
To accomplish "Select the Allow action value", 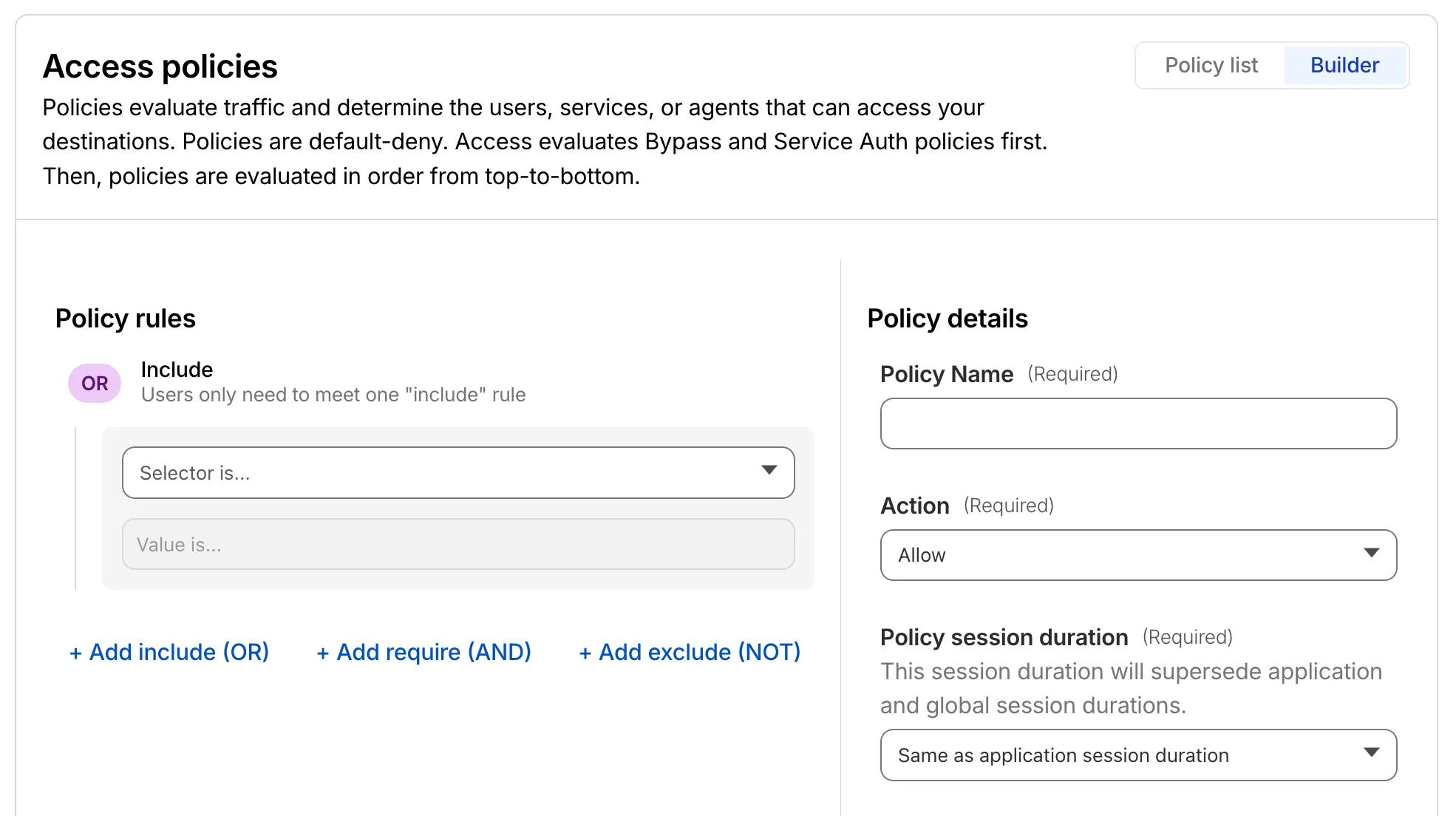I will click(921, 554).
